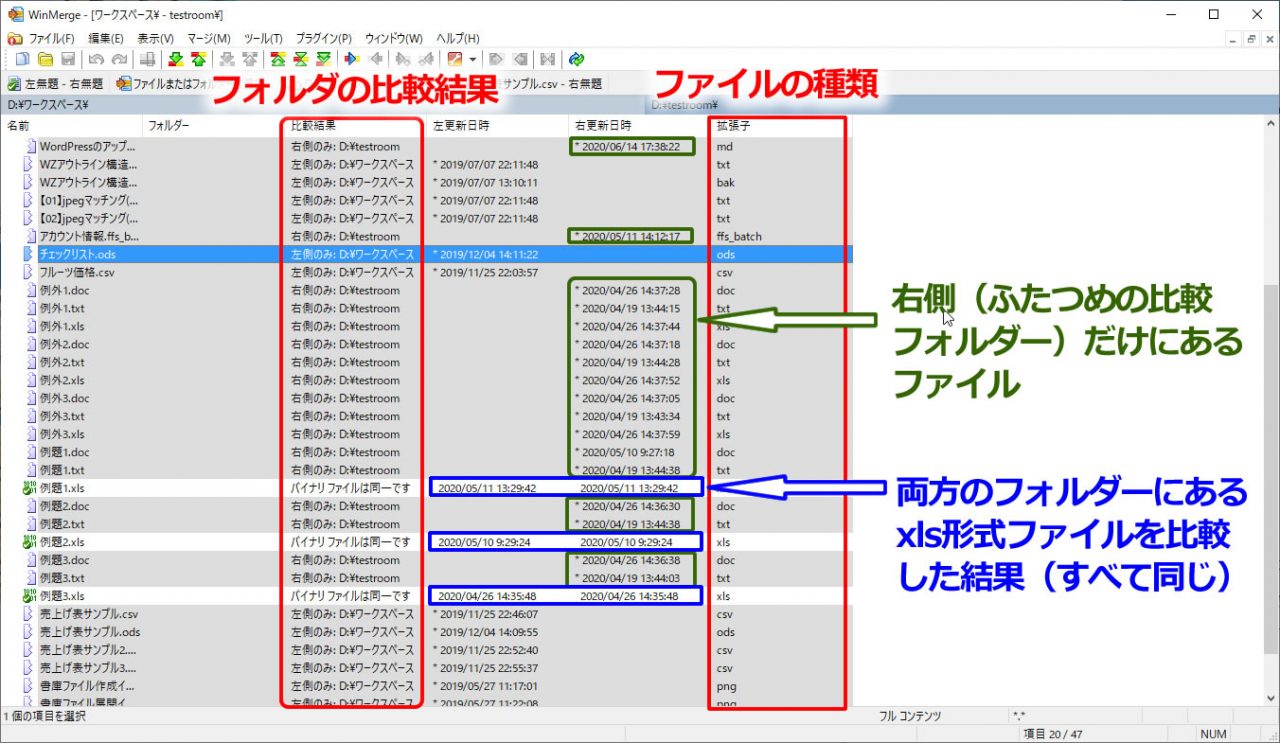Click the file icon beside フルーツ価格.csv
The width and height of the screenshot is (1280, 743).
29,272
